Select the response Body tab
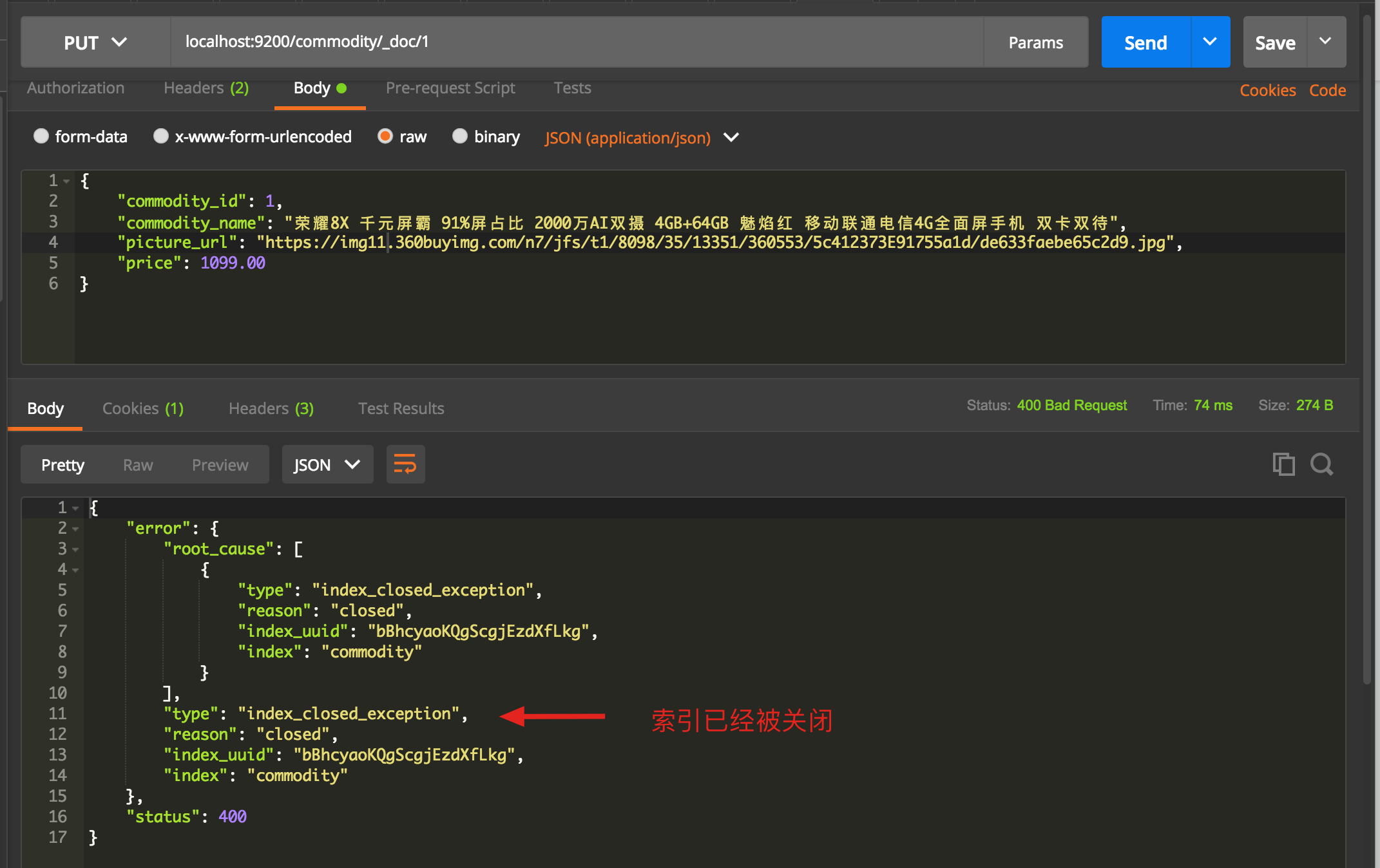Image resolution: width=1380 pixels, height=868 pixels. (45, 408)
